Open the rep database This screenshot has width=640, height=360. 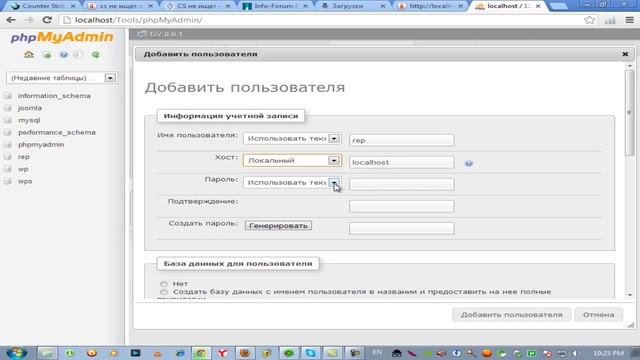[x=24, y=157]
